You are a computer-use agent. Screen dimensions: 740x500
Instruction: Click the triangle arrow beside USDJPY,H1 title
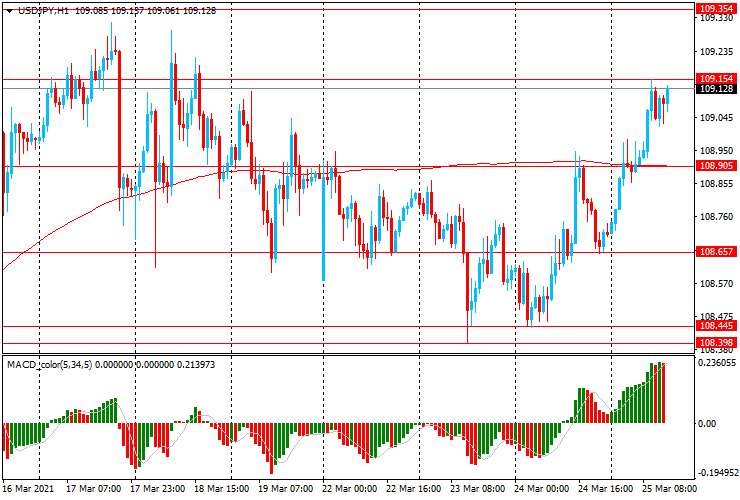[9, 10]
